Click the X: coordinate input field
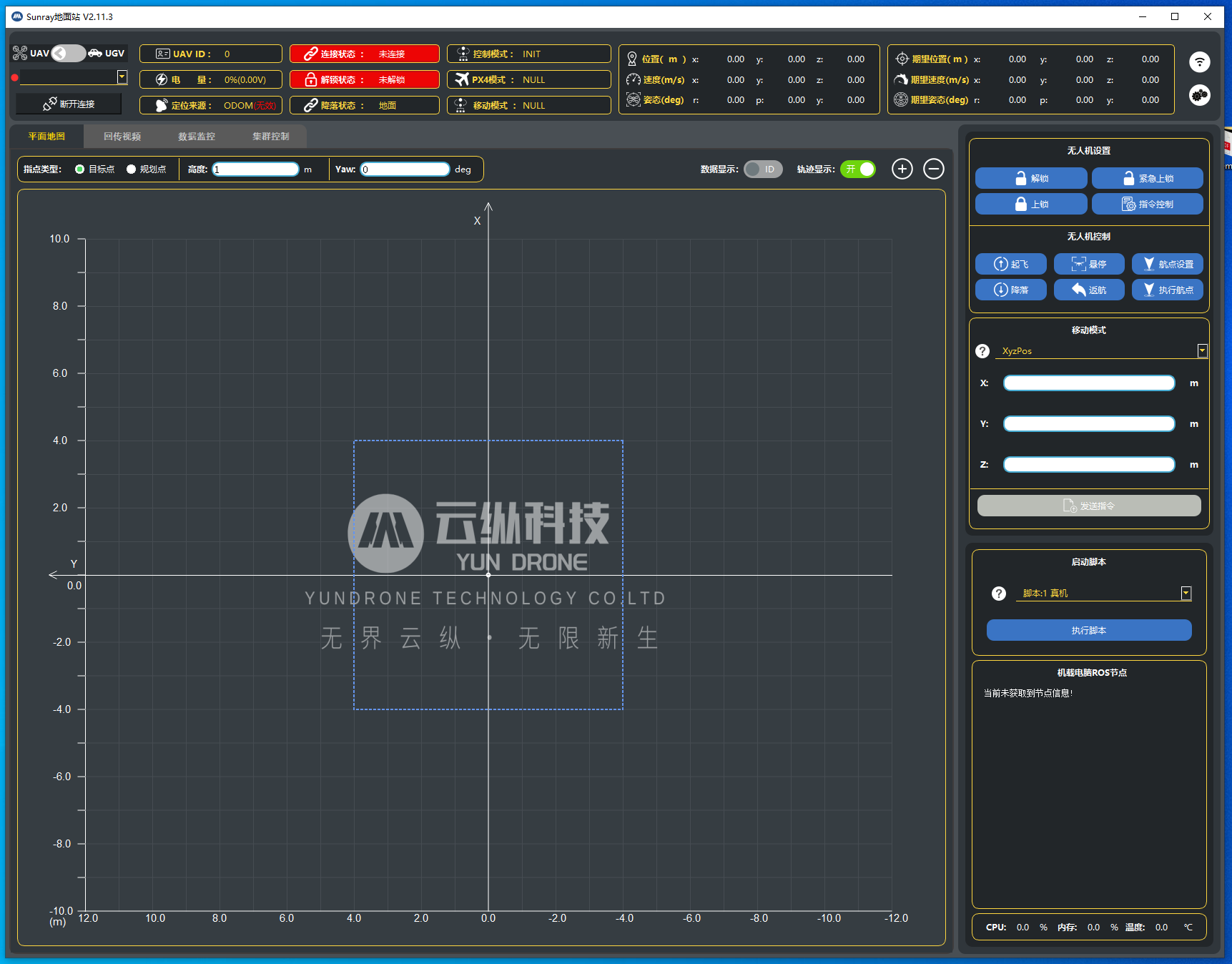The width and height of the screenshot is (1232, 964). pyautogui.click(x=1089, y=383)
